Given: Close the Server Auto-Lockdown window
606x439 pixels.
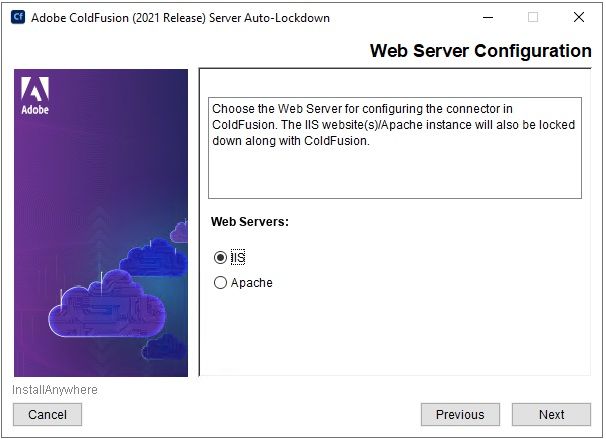Looking at the screenshot, I should (579, 17).
